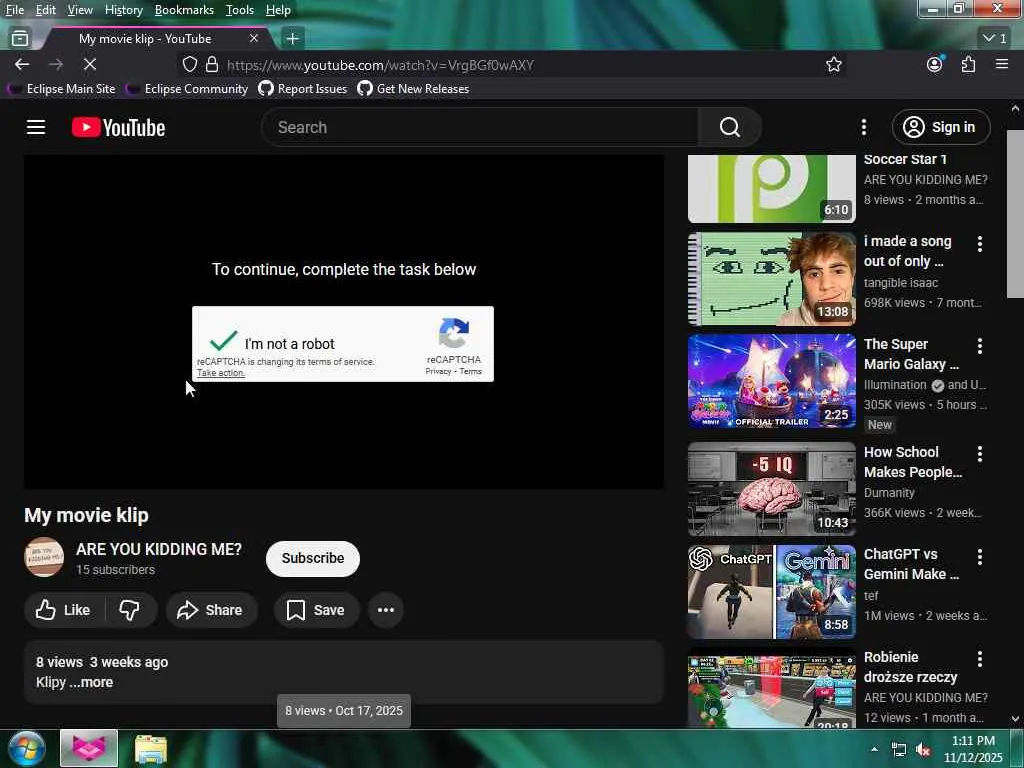Open a new tab with plus

[293, 39]
